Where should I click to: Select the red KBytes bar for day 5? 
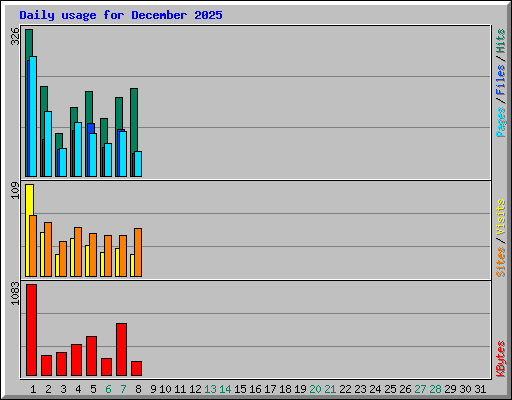click(x=91, y=356)
